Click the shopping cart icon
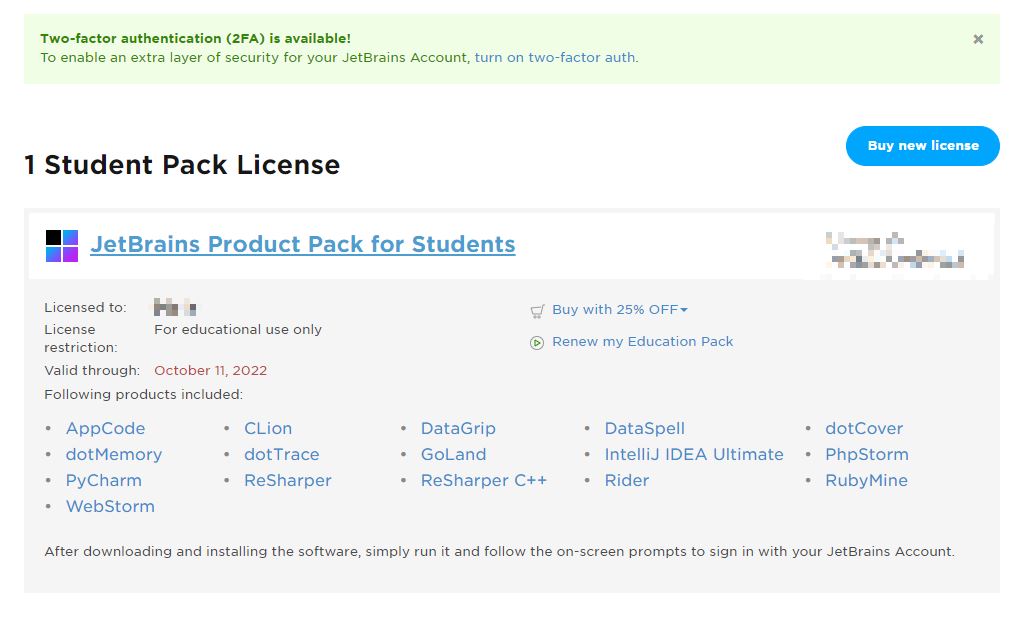Screen dimensions: 1028x617 pyautogui.click(x=537, y=311)
